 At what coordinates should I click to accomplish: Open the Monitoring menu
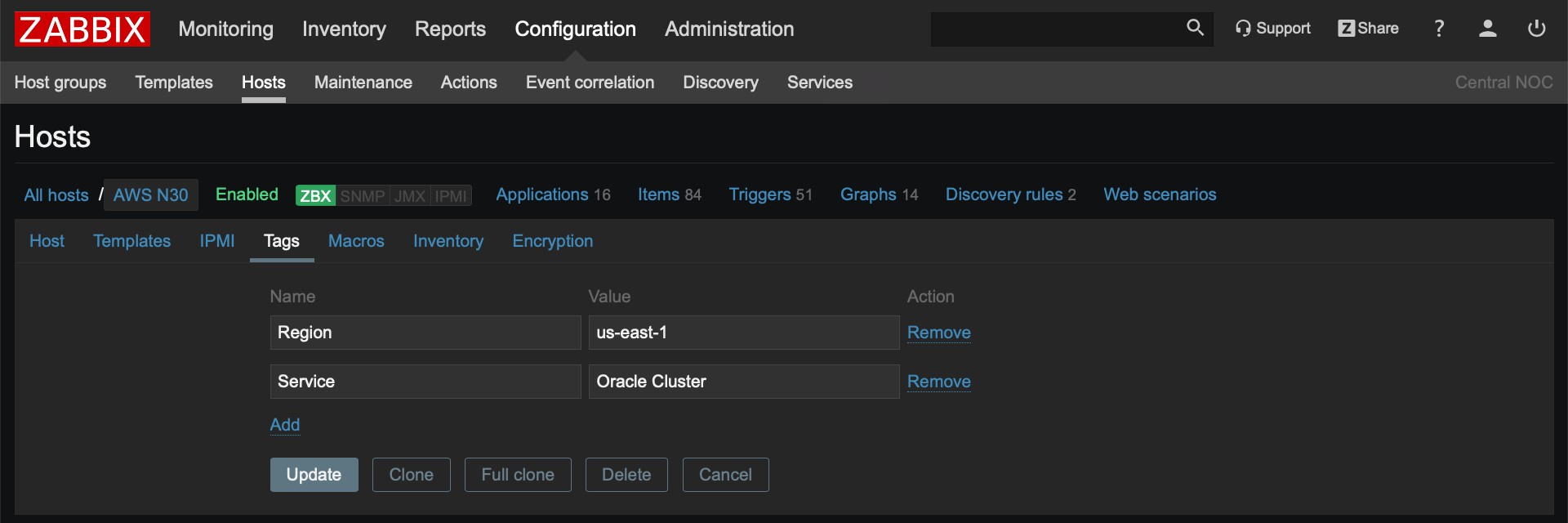tap(226, 29)
